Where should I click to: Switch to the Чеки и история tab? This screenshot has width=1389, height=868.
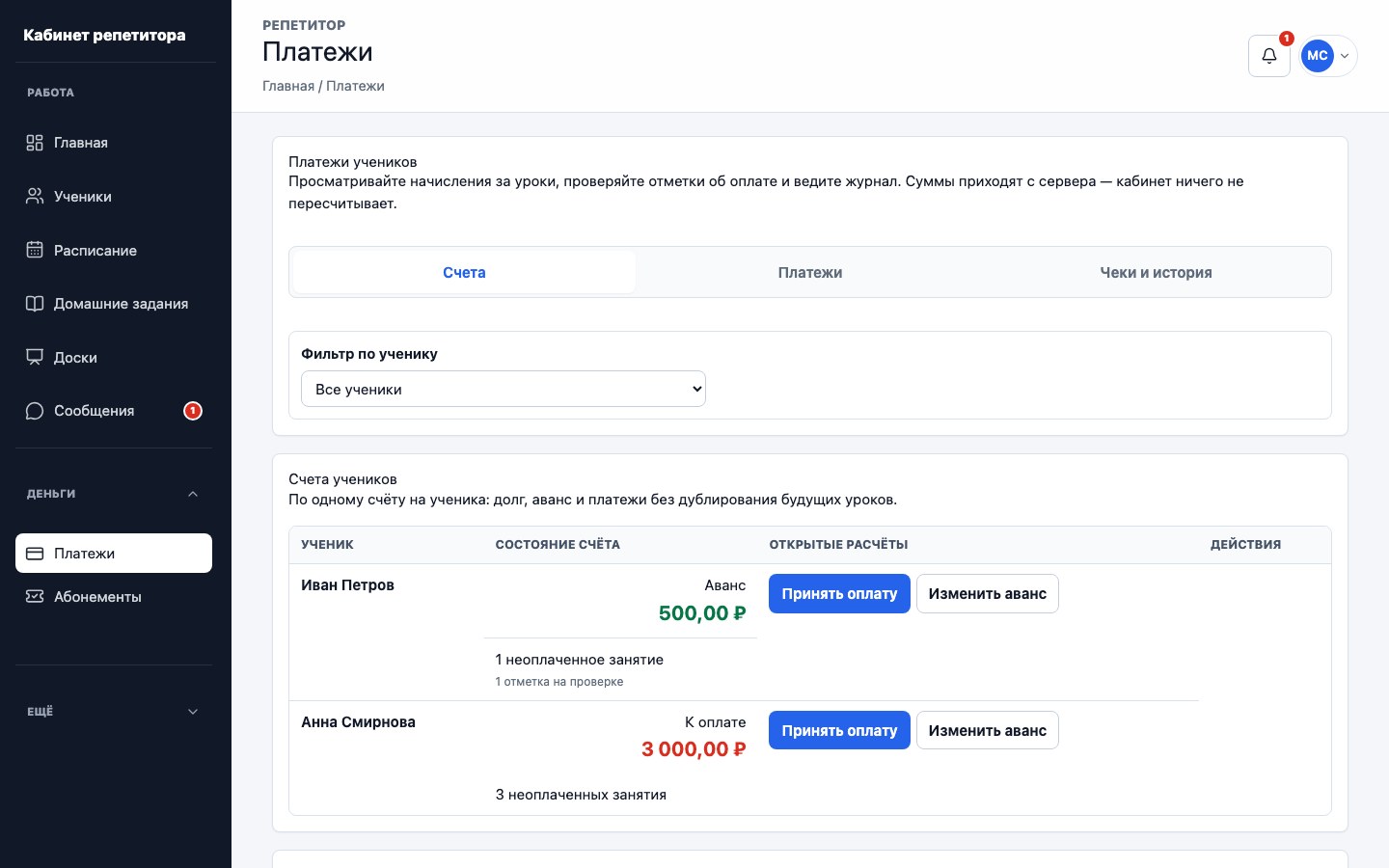point(1156,273)
